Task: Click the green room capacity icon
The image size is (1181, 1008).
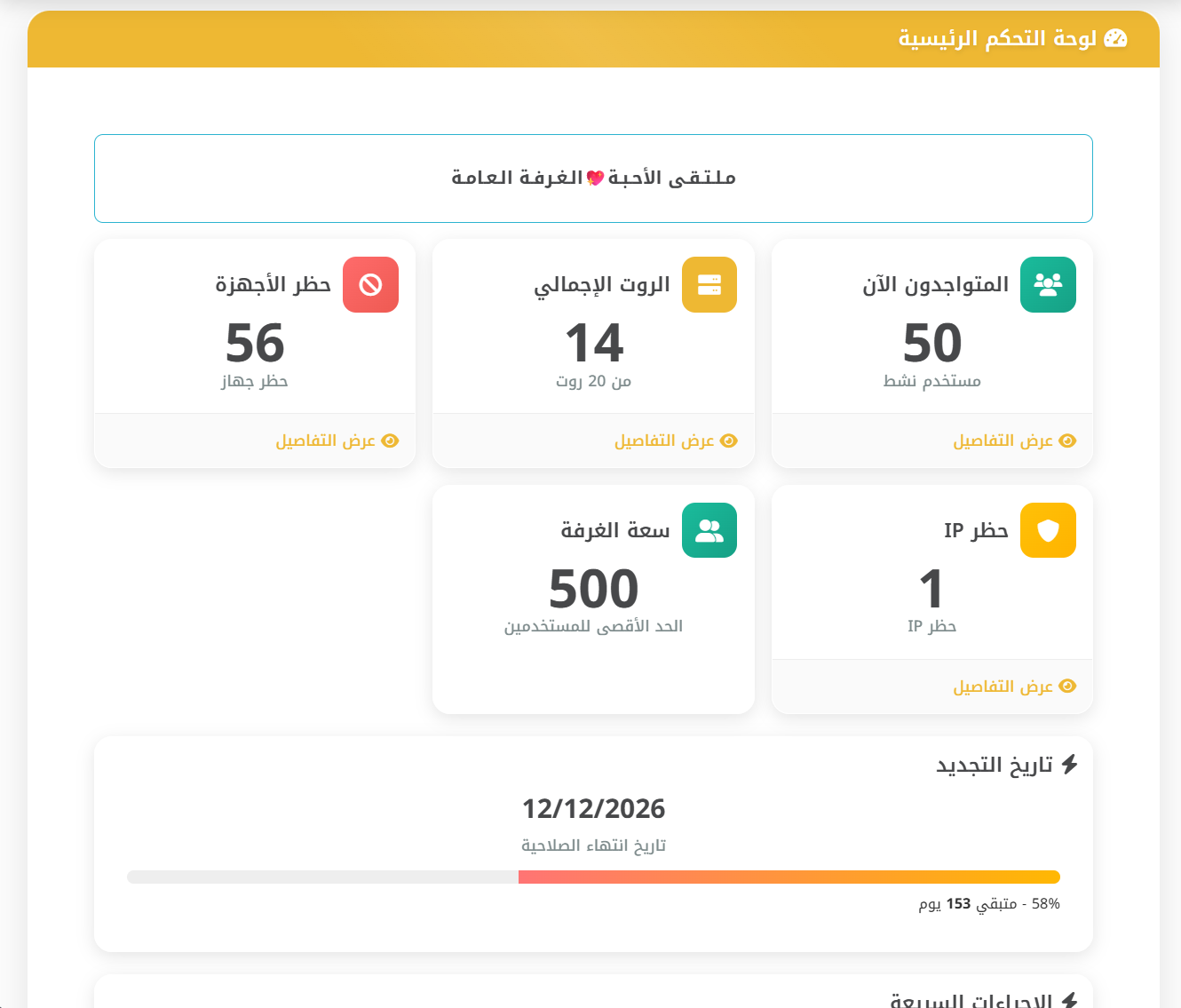Action: click(709, 530)
